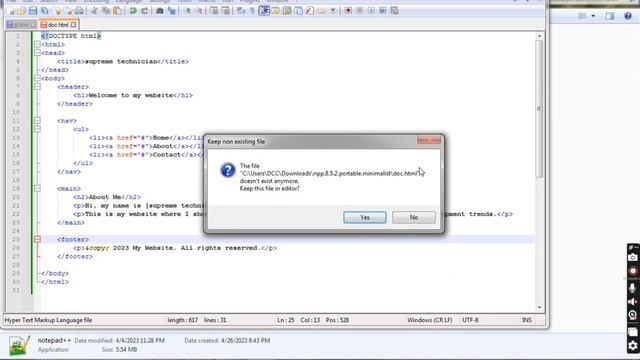Click the Zoom Out toolbar icon
Image resolution: width=640 pixels, height=360 pixels.
pyautogui.click(x=198, y=11)
